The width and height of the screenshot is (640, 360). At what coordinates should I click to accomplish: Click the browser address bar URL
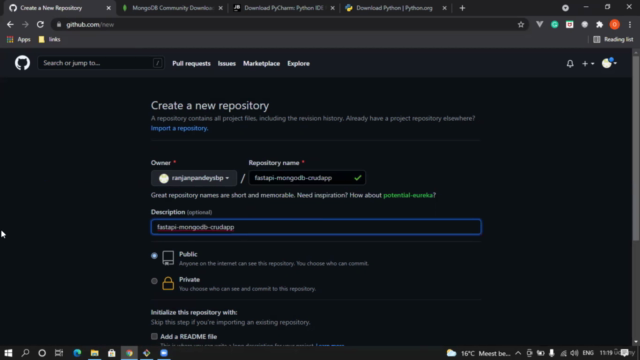[x=90, y=24]
